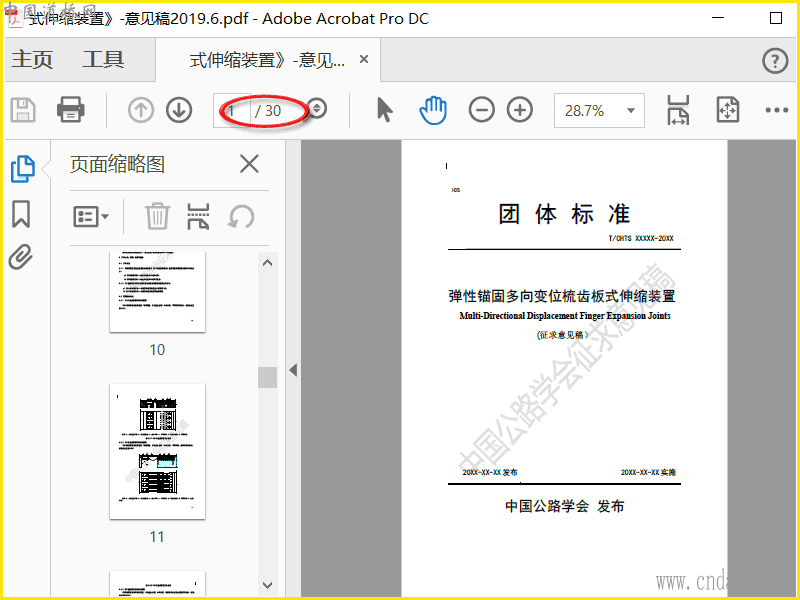Switch to the 主页 tab

[32, 59]
